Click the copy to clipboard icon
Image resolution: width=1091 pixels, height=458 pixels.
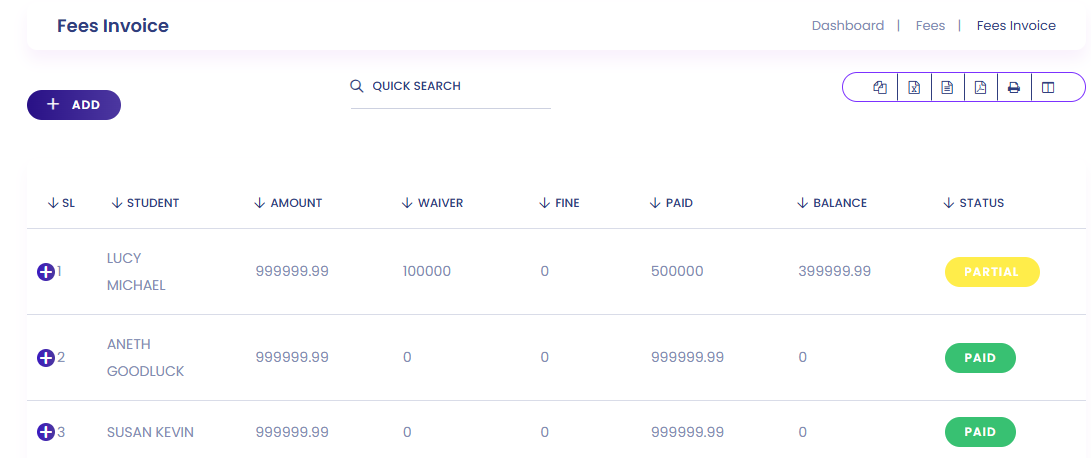[880, 88]
